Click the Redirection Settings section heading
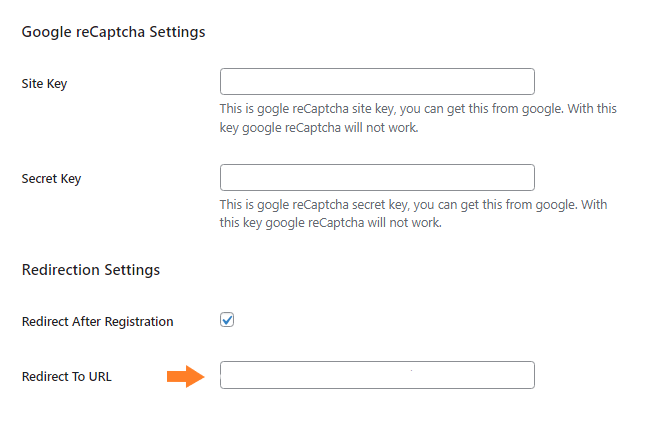Viewport: 655px width, 439px height. (x=90, y=270)
